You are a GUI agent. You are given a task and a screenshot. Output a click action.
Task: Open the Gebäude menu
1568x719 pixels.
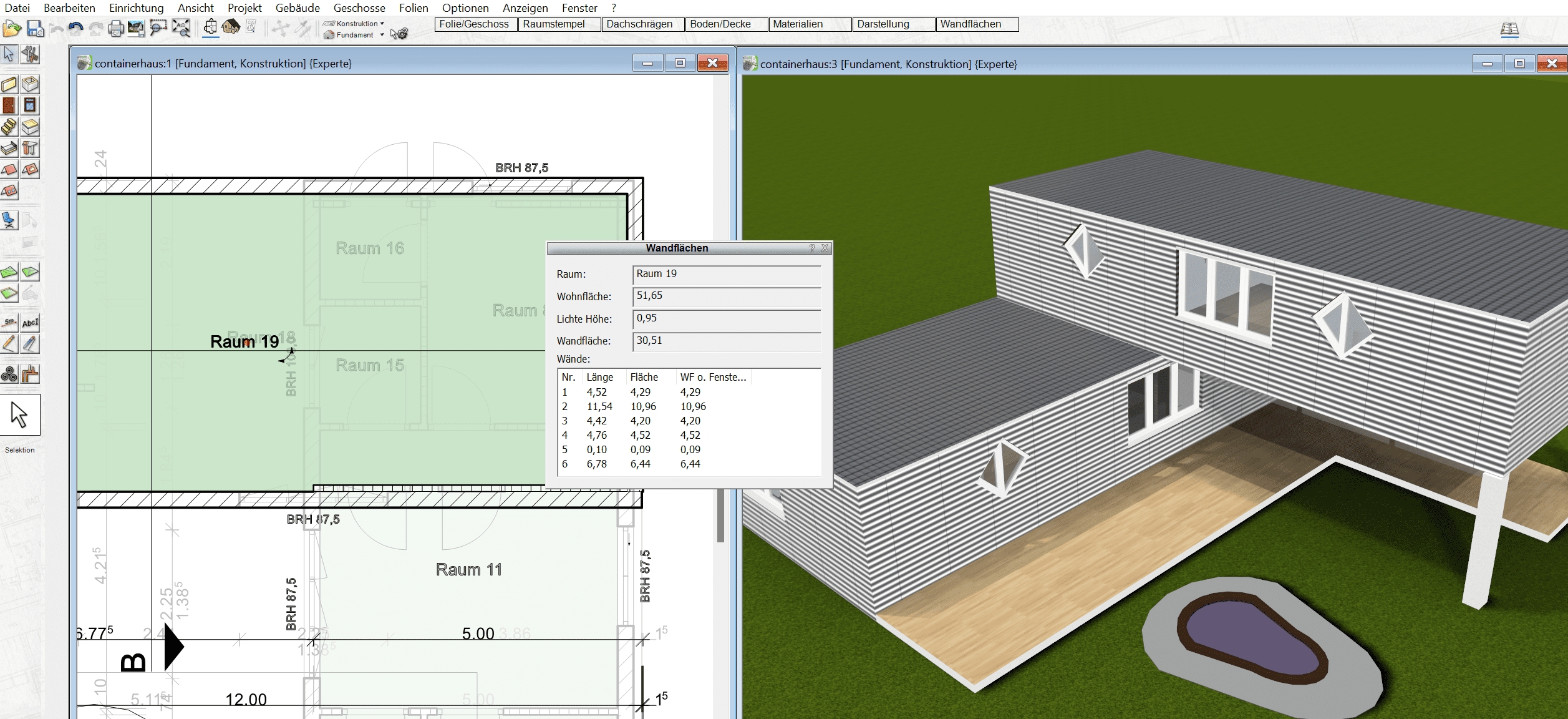pyautogui.click(x=298, y=8)
